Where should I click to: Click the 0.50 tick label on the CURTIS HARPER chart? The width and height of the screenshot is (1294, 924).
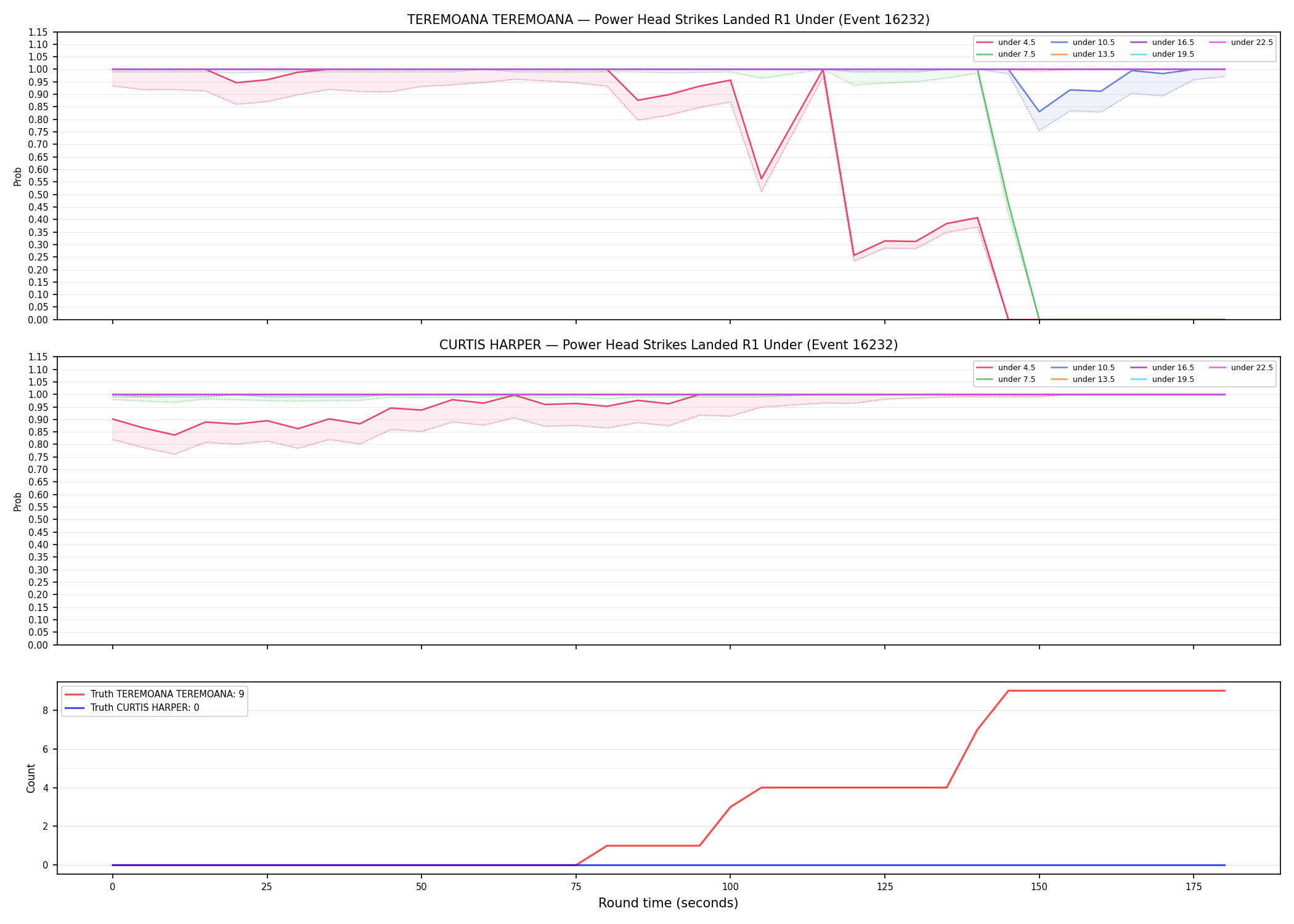pyautogui.click(x=38, y=520)
